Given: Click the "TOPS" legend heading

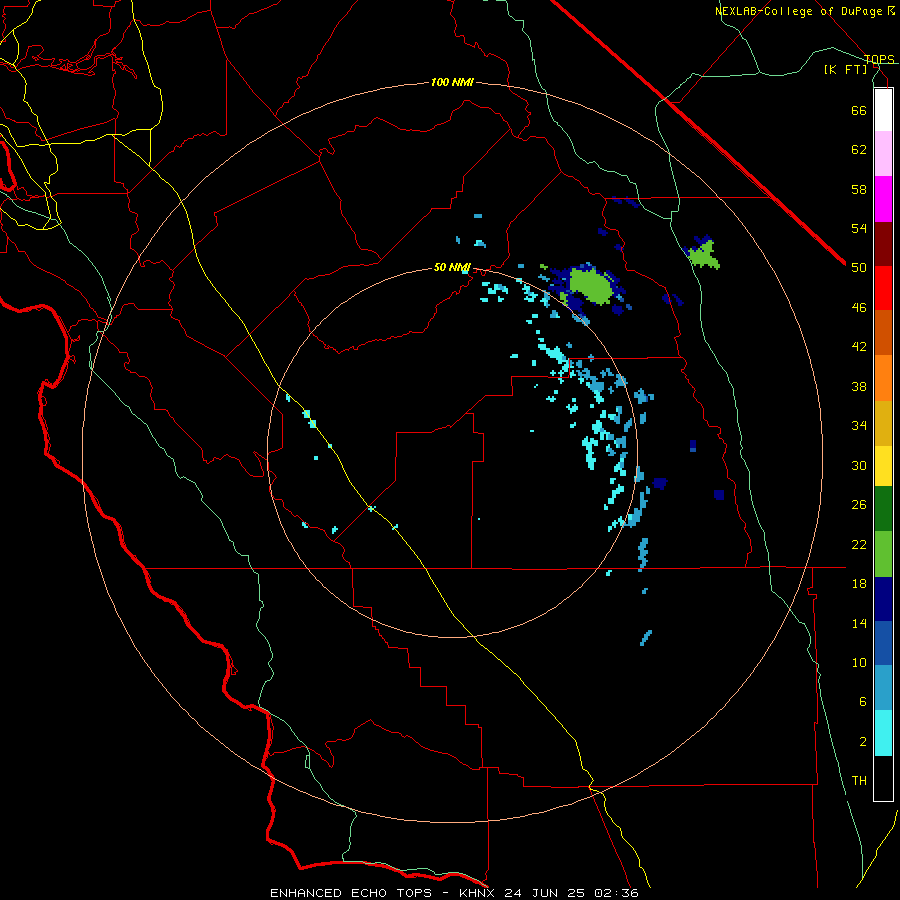Looking at the screenshot, I should coord(879,59).
